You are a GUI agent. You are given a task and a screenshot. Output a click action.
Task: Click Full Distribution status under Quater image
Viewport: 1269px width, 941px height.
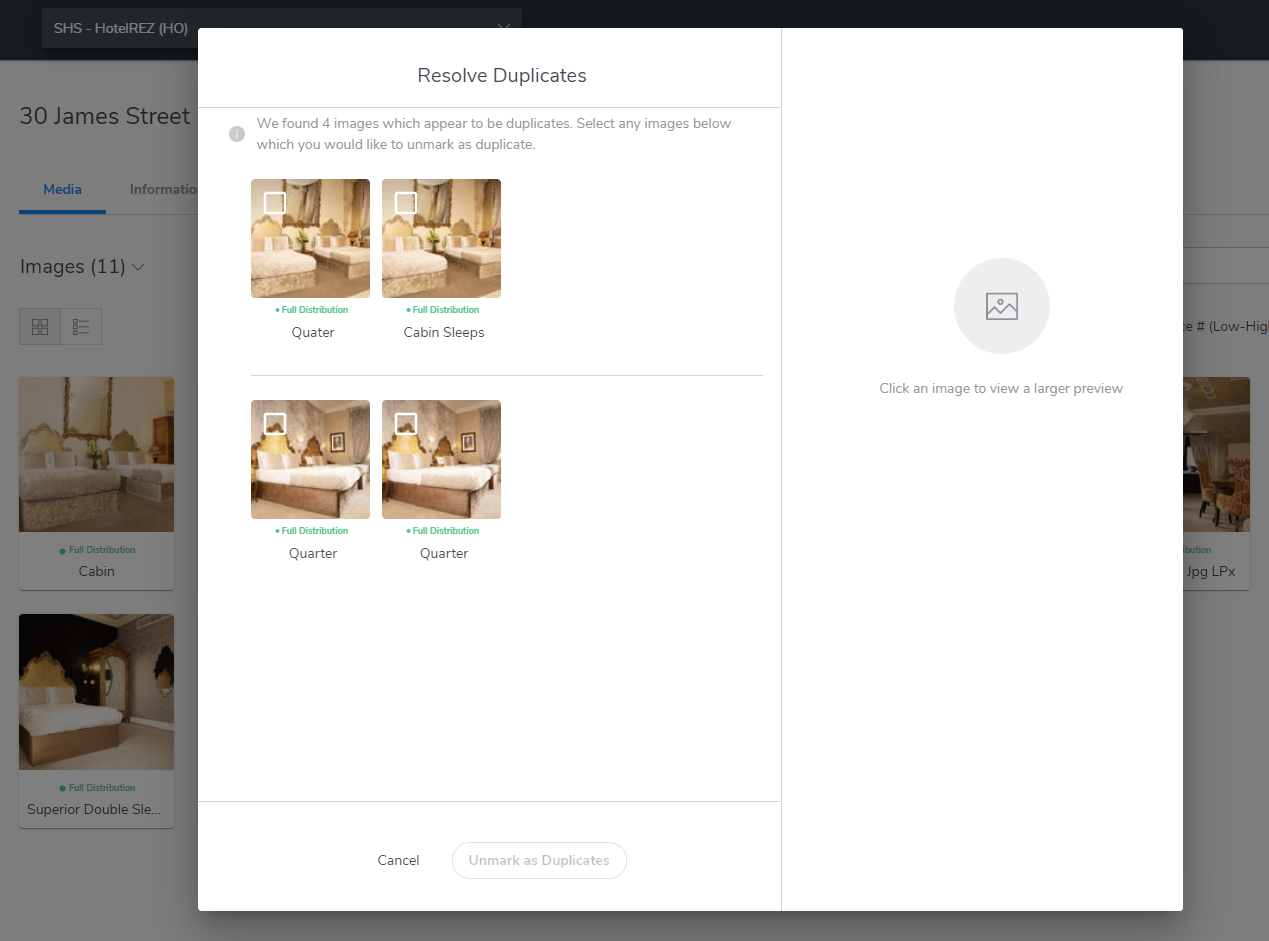312,310
